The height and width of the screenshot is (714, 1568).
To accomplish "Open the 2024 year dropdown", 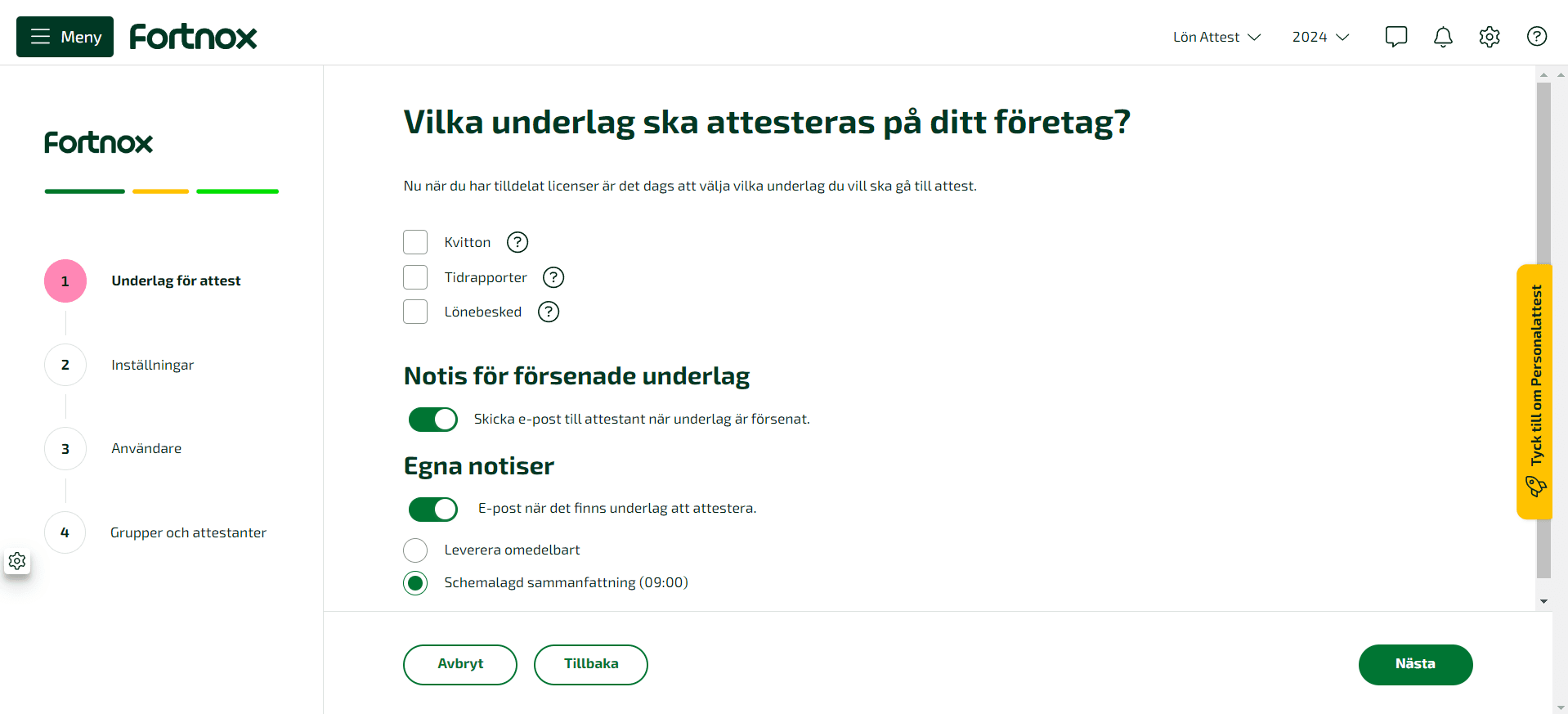I will [x=1320, y=37].
